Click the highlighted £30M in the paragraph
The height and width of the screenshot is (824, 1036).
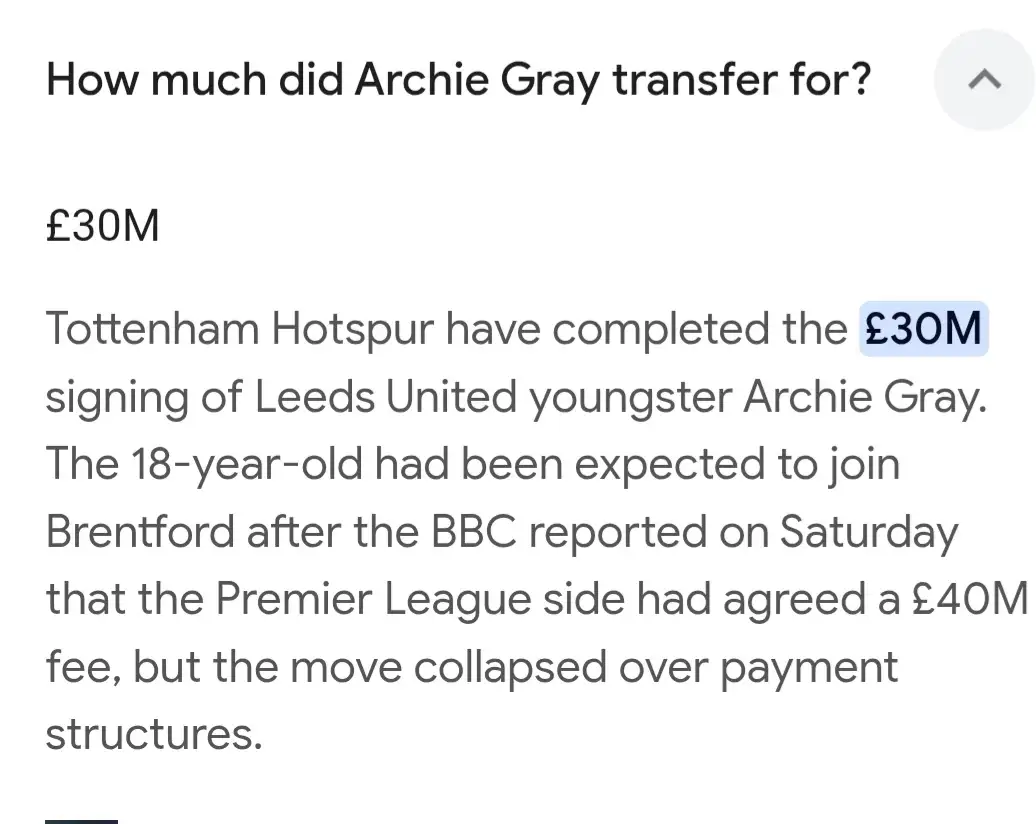924,329
